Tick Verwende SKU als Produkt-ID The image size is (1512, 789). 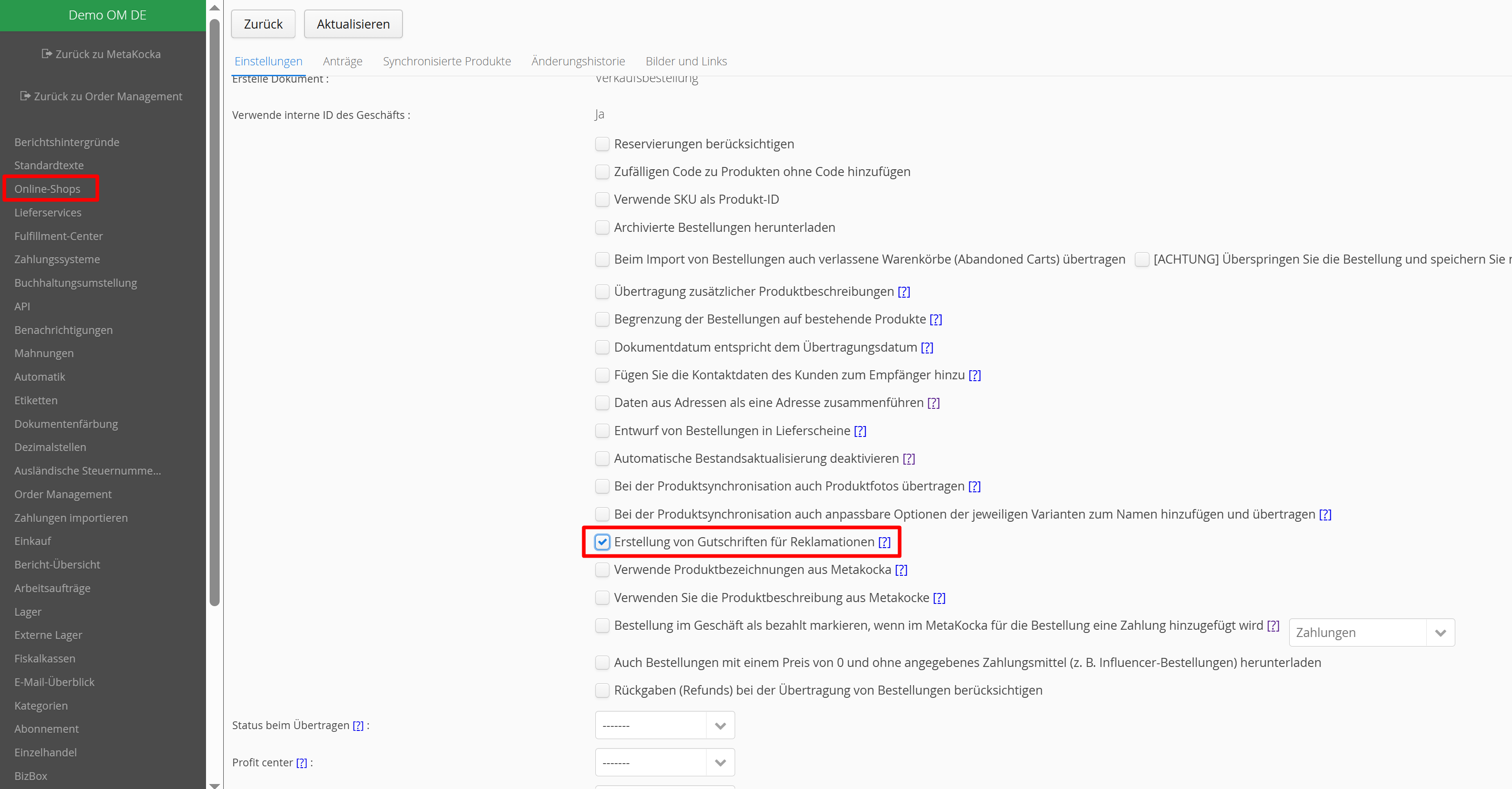pos(602,200)
